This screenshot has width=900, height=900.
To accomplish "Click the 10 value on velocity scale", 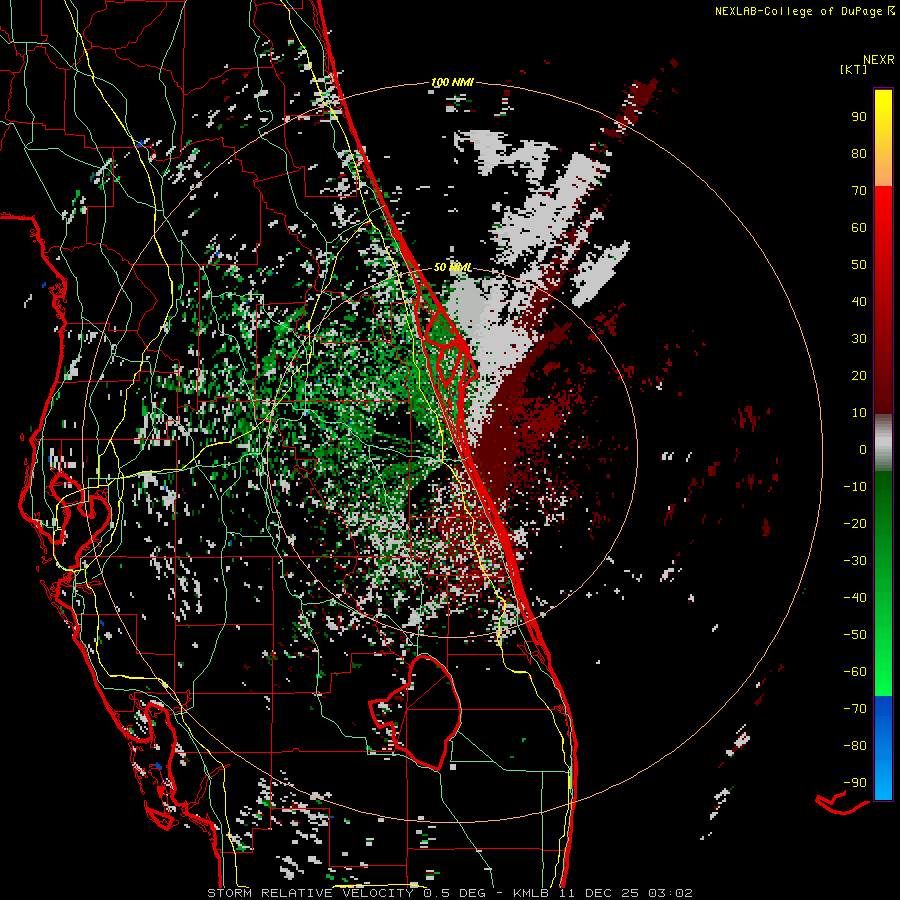I will pyautogui.click(x=859, y=413).
